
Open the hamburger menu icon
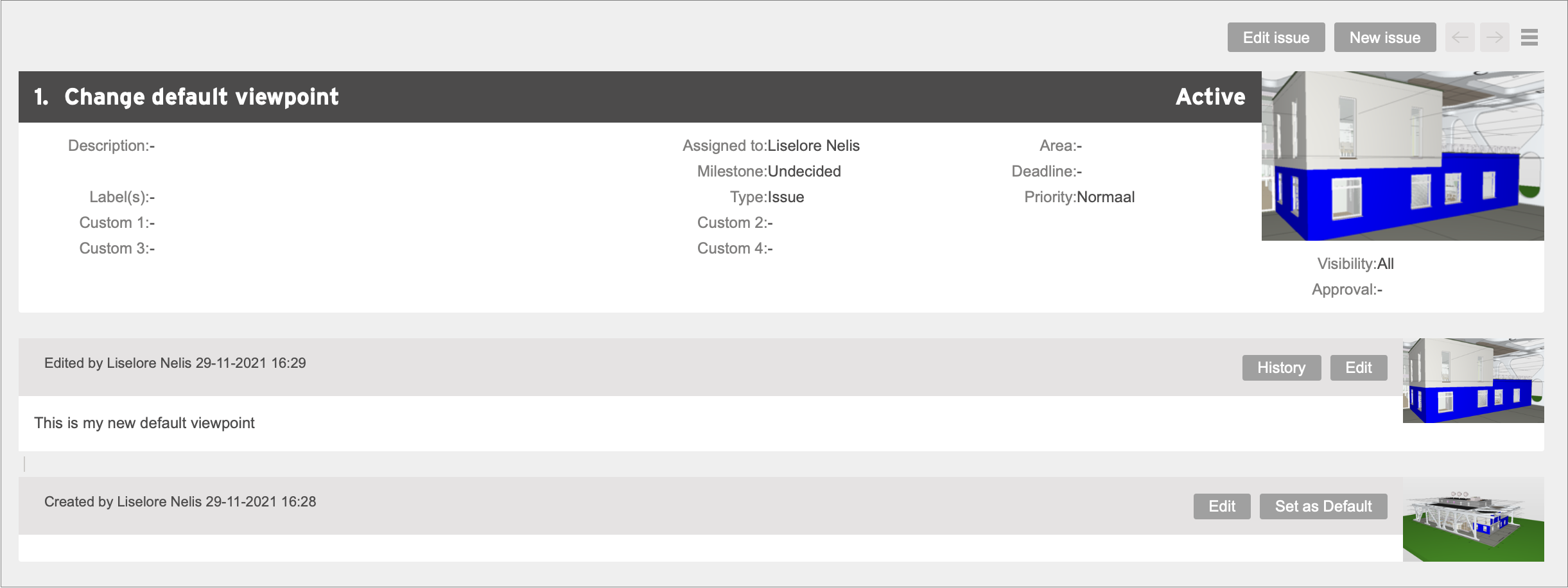[x=1529, y=37]
